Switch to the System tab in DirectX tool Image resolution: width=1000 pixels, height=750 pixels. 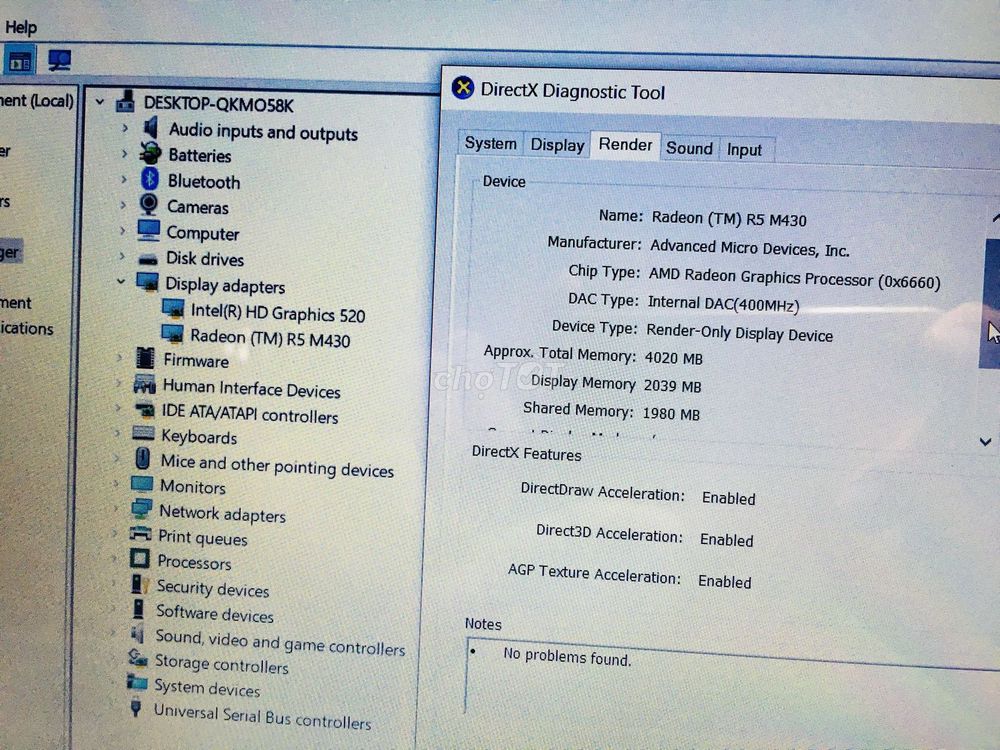[490, 142]
